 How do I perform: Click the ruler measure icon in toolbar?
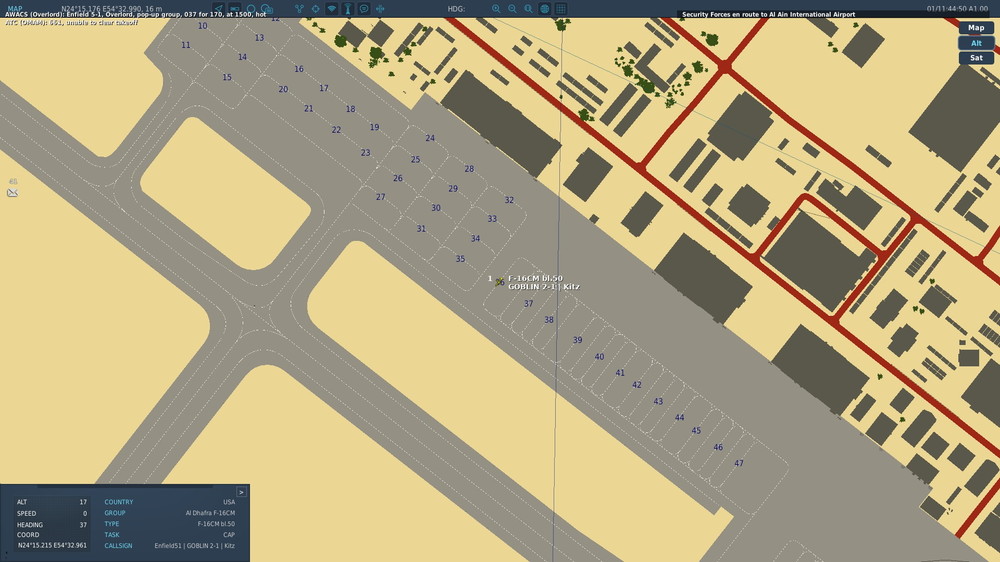(235, 9)
